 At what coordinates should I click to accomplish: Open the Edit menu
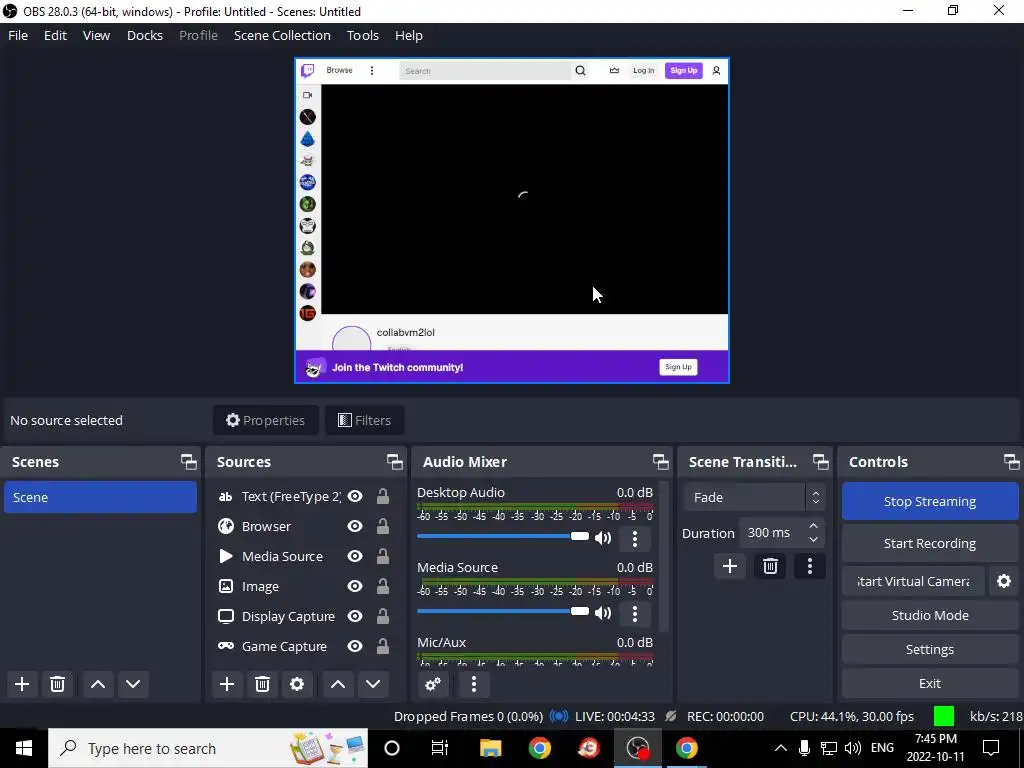[56, 36]
